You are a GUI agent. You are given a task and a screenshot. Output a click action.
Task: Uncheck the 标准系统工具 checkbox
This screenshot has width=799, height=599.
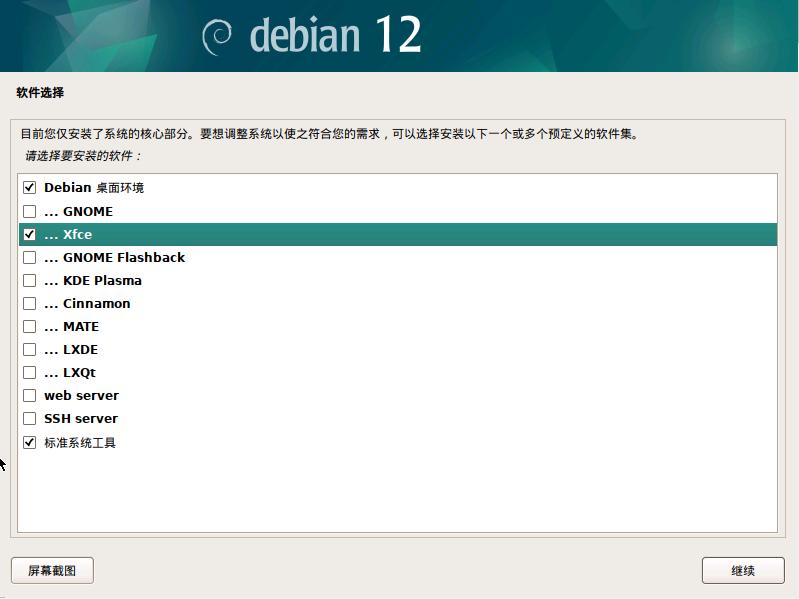(30, 442)
